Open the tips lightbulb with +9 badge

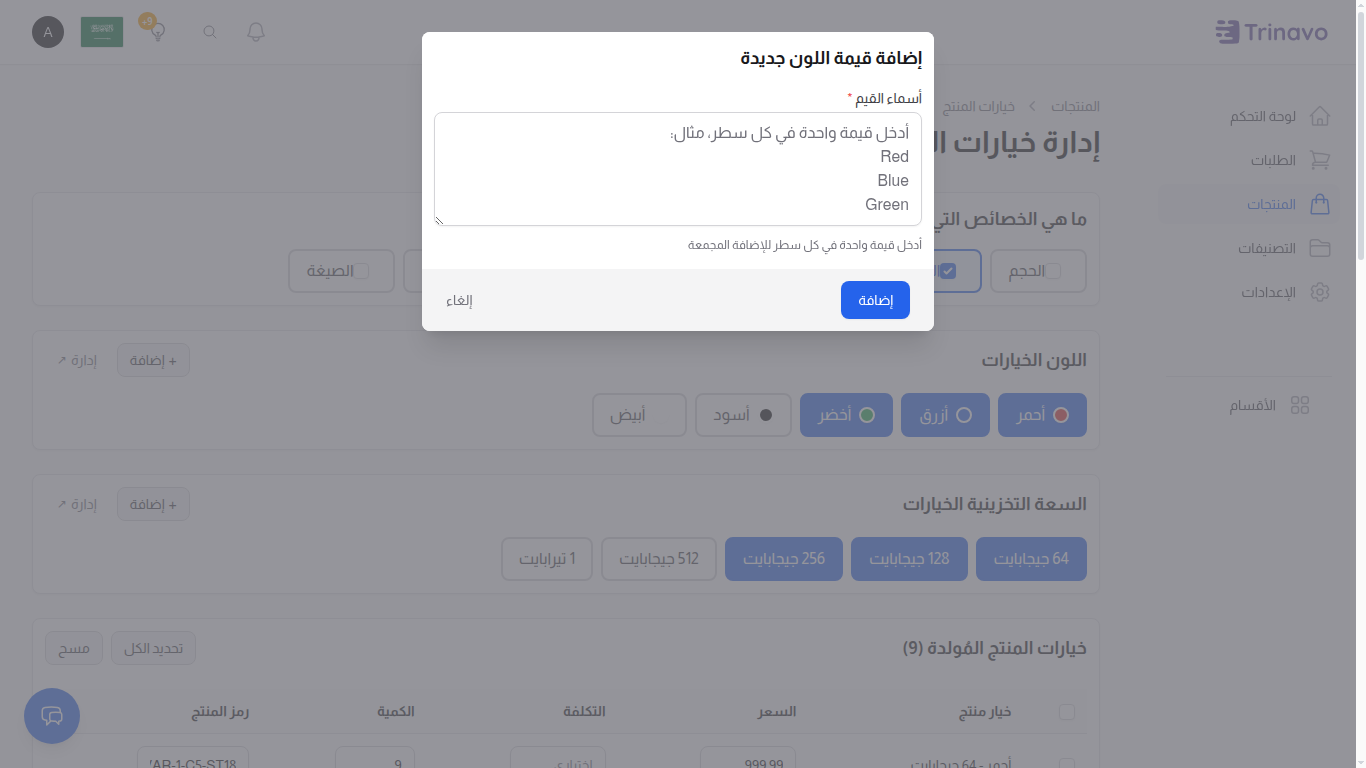coord(156,31)
